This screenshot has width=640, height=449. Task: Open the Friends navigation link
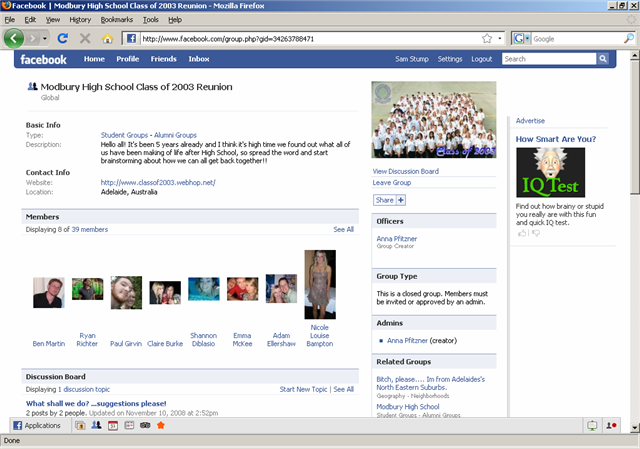click(163, 59)
